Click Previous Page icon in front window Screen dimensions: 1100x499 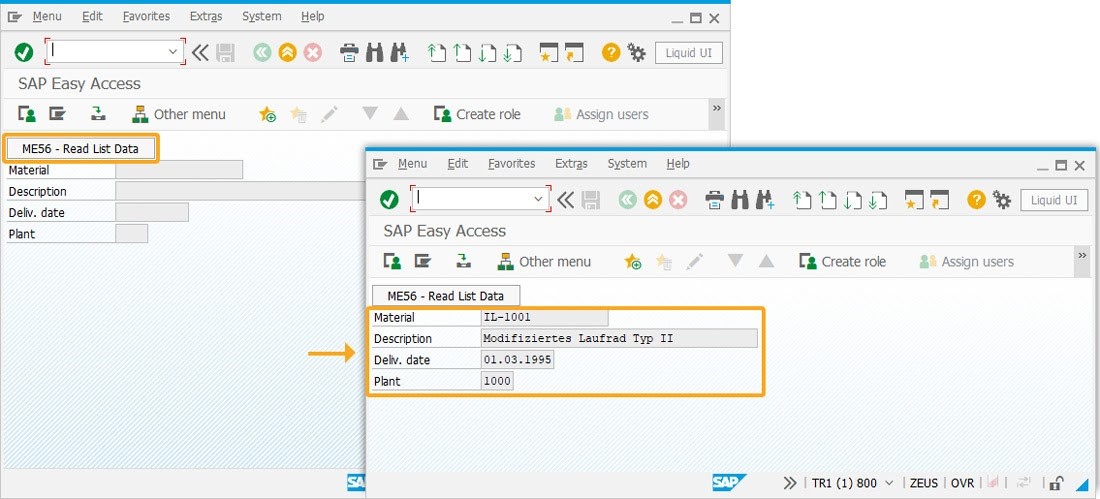827,200
